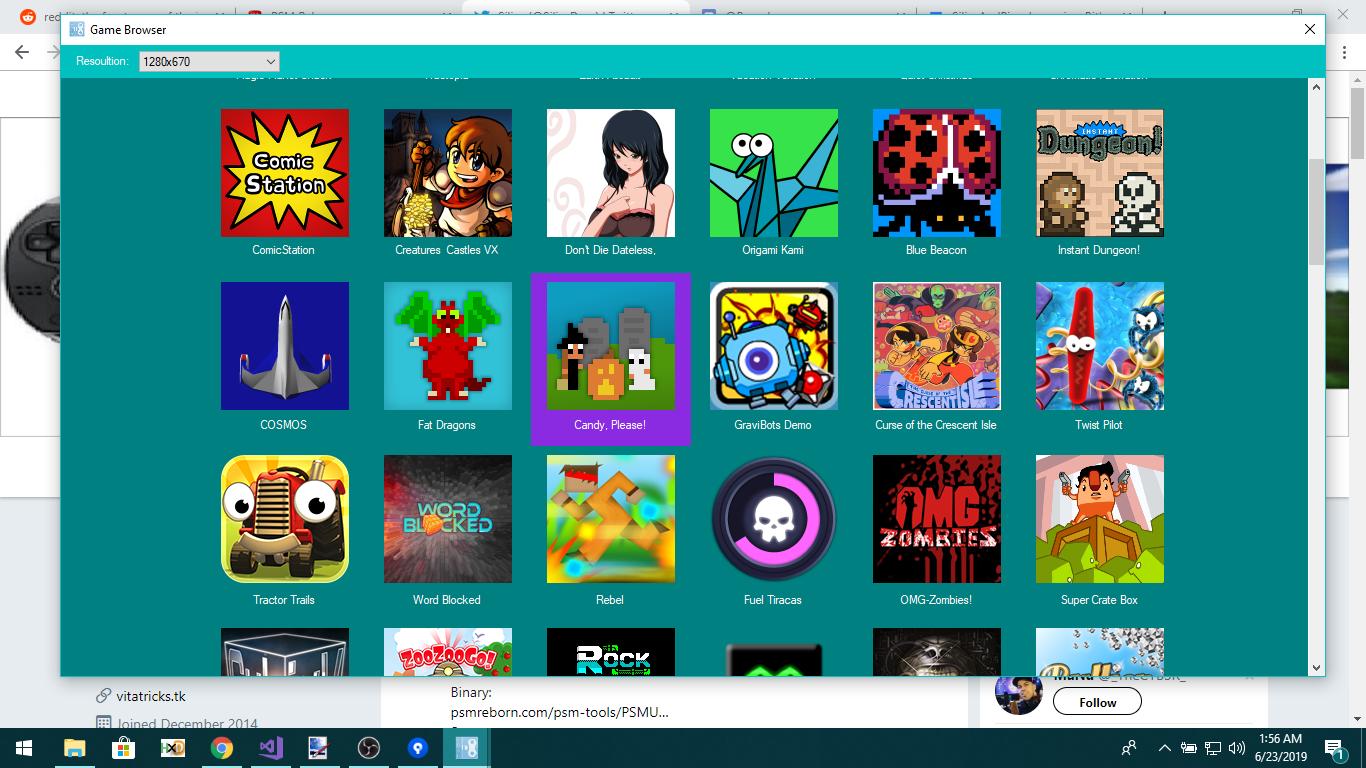
Task: Open the Instant Dungeon! game icon
Action: [x=1100, y=173]
